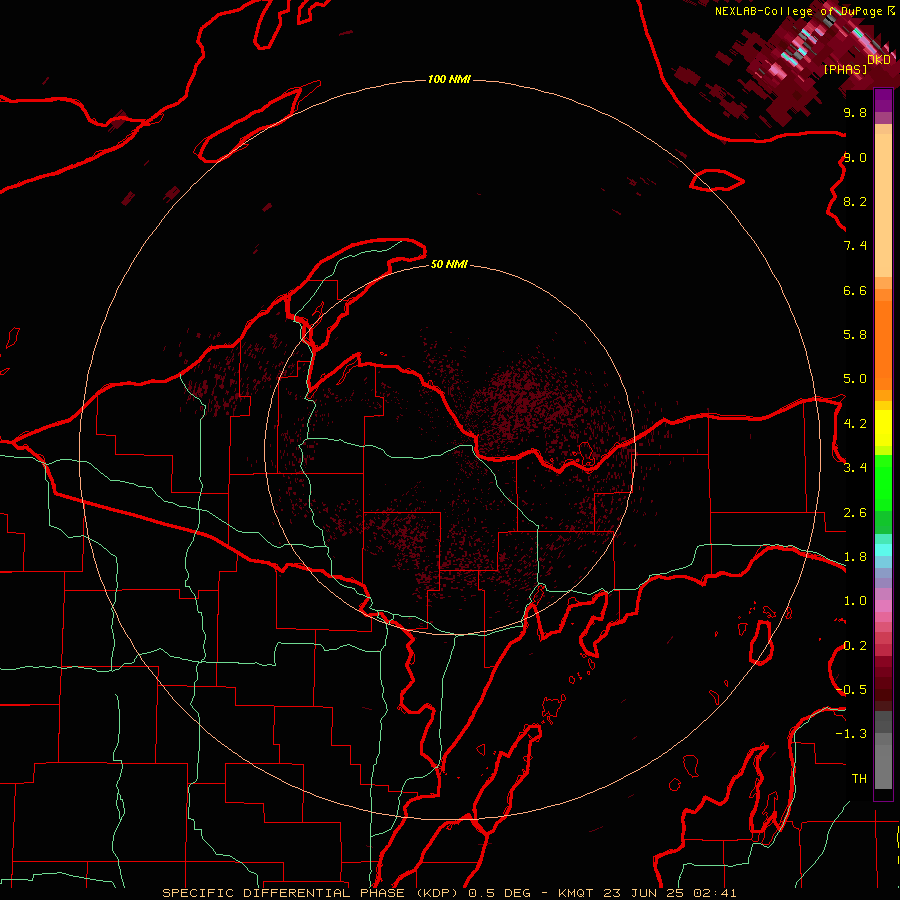Click the 6.6 color scale value

tap(855, 290)
